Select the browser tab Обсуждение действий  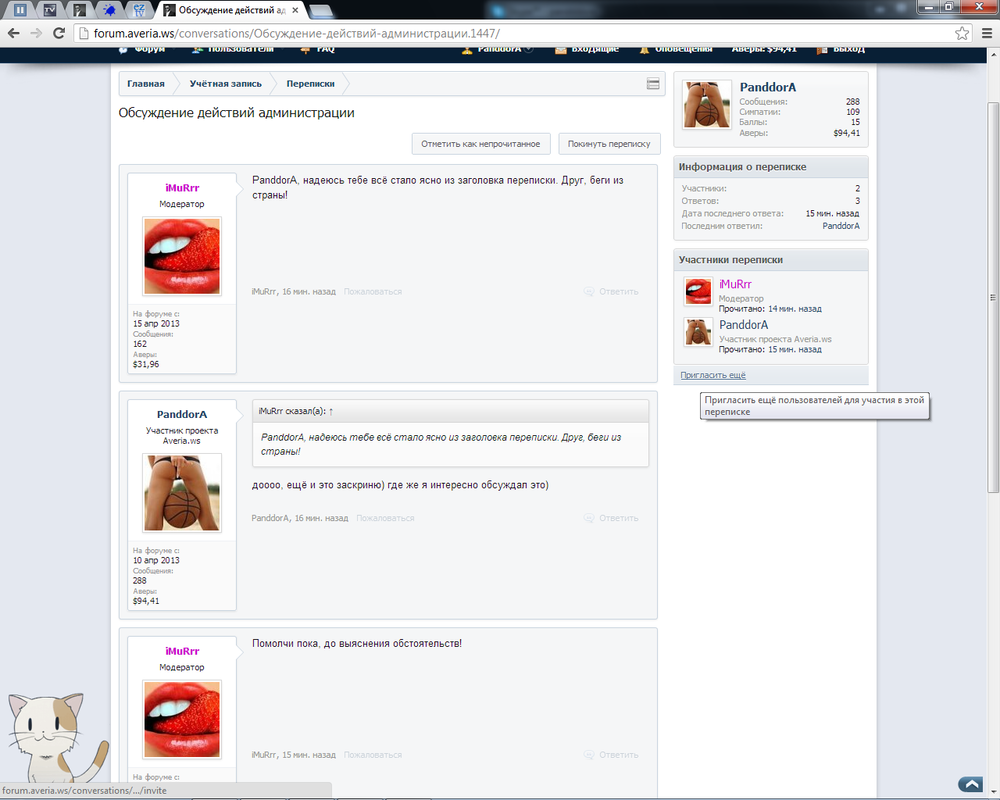coord(230,9)
